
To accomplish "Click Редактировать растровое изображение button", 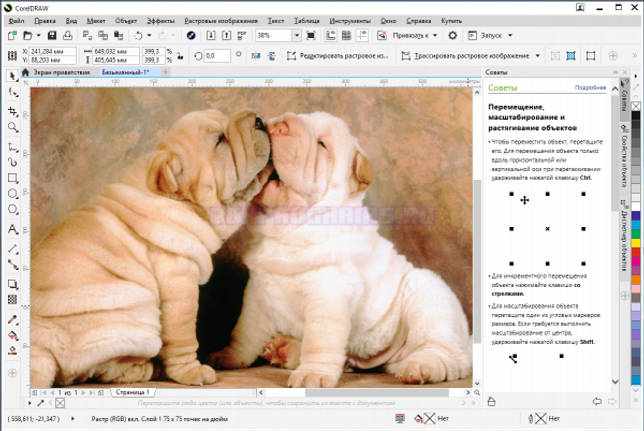I will (338, 56).
